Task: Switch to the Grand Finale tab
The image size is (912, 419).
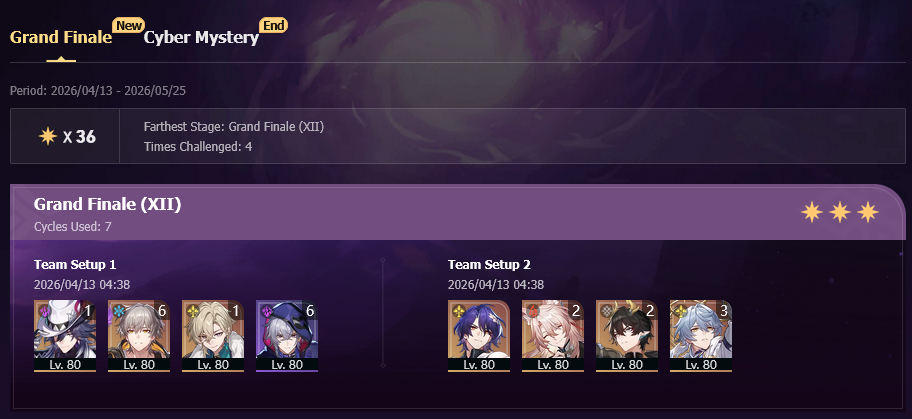Action: [60, 37]
